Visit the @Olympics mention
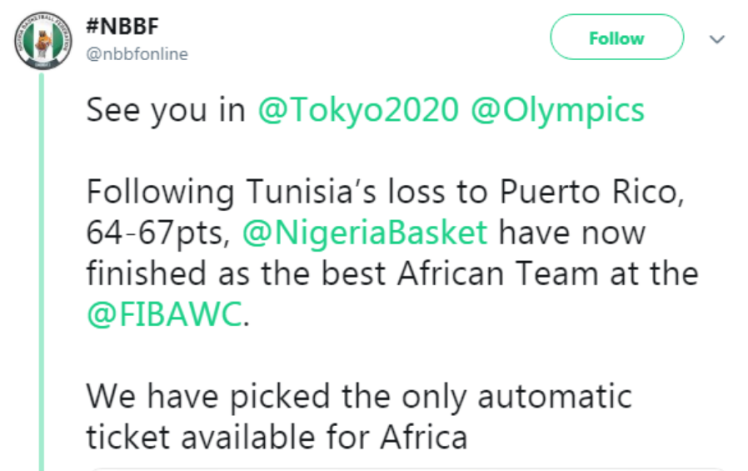Screen dimensions: 748x471 pos(558,111)
